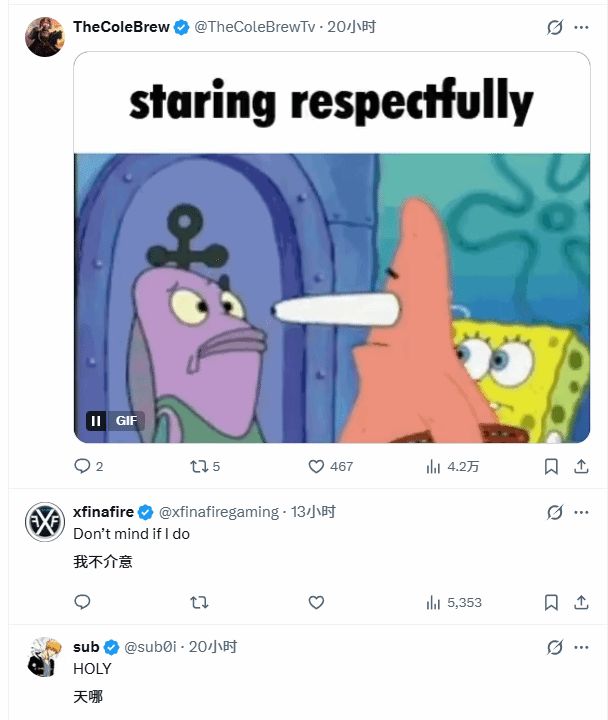608x720 pixels.
Task: Open sub's profile avatar
Action: [x=44, y=657]
